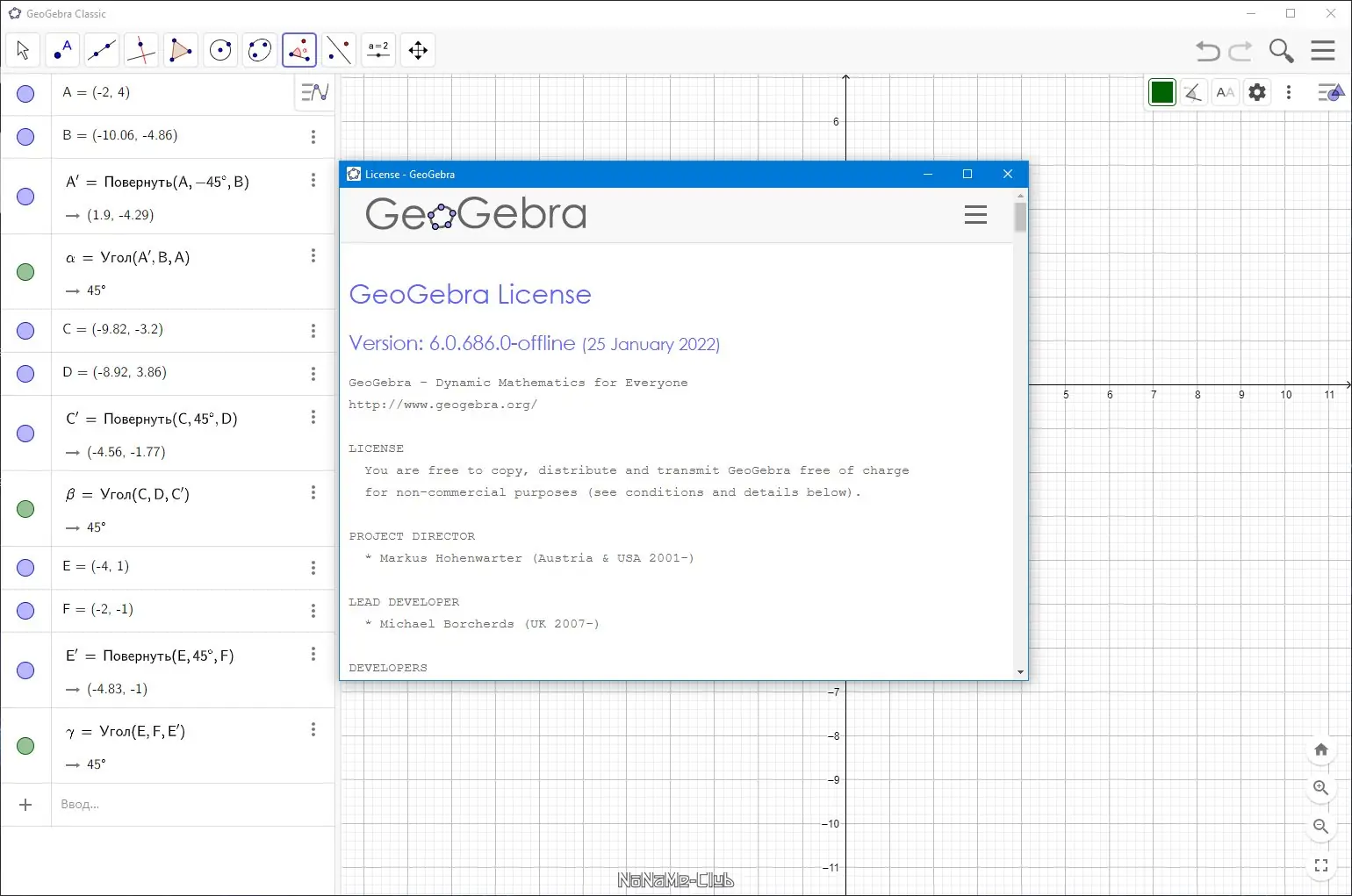The width and height of the screenshot is (1352, 896).
Task: Click the "GeoGebra License" heading text
Action: coord(471,295)
